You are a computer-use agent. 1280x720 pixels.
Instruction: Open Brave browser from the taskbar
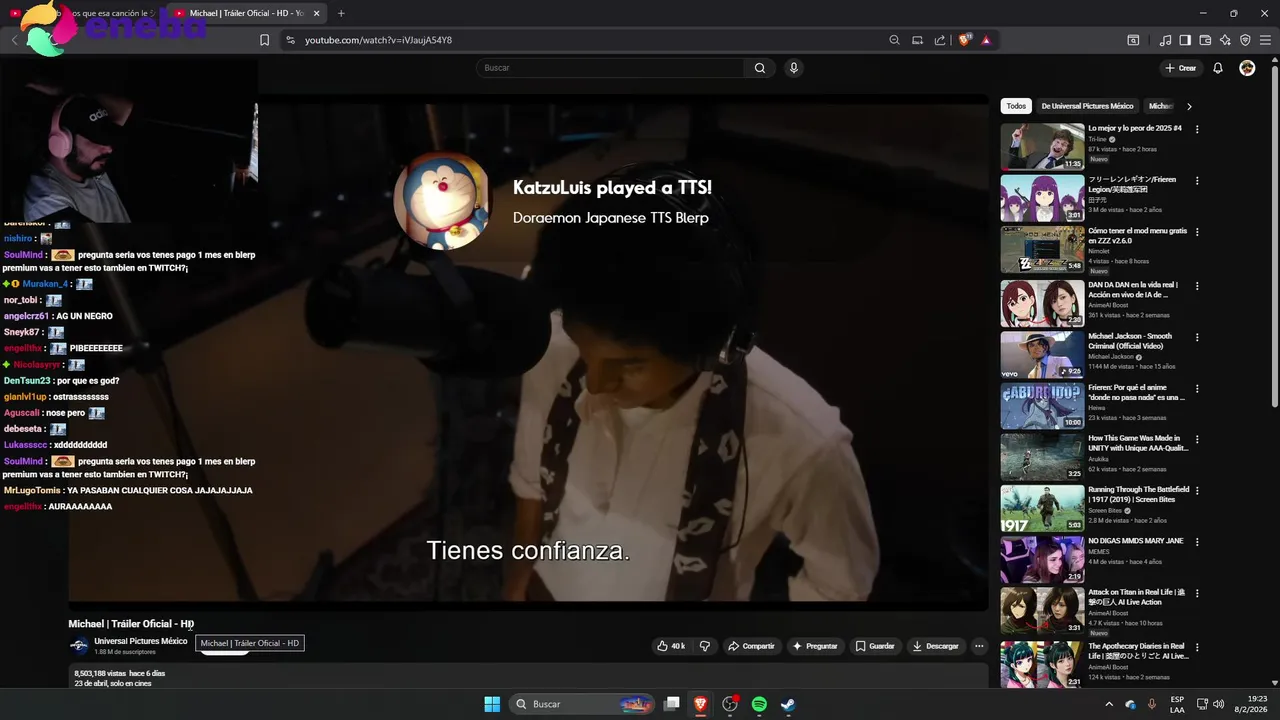700,704
